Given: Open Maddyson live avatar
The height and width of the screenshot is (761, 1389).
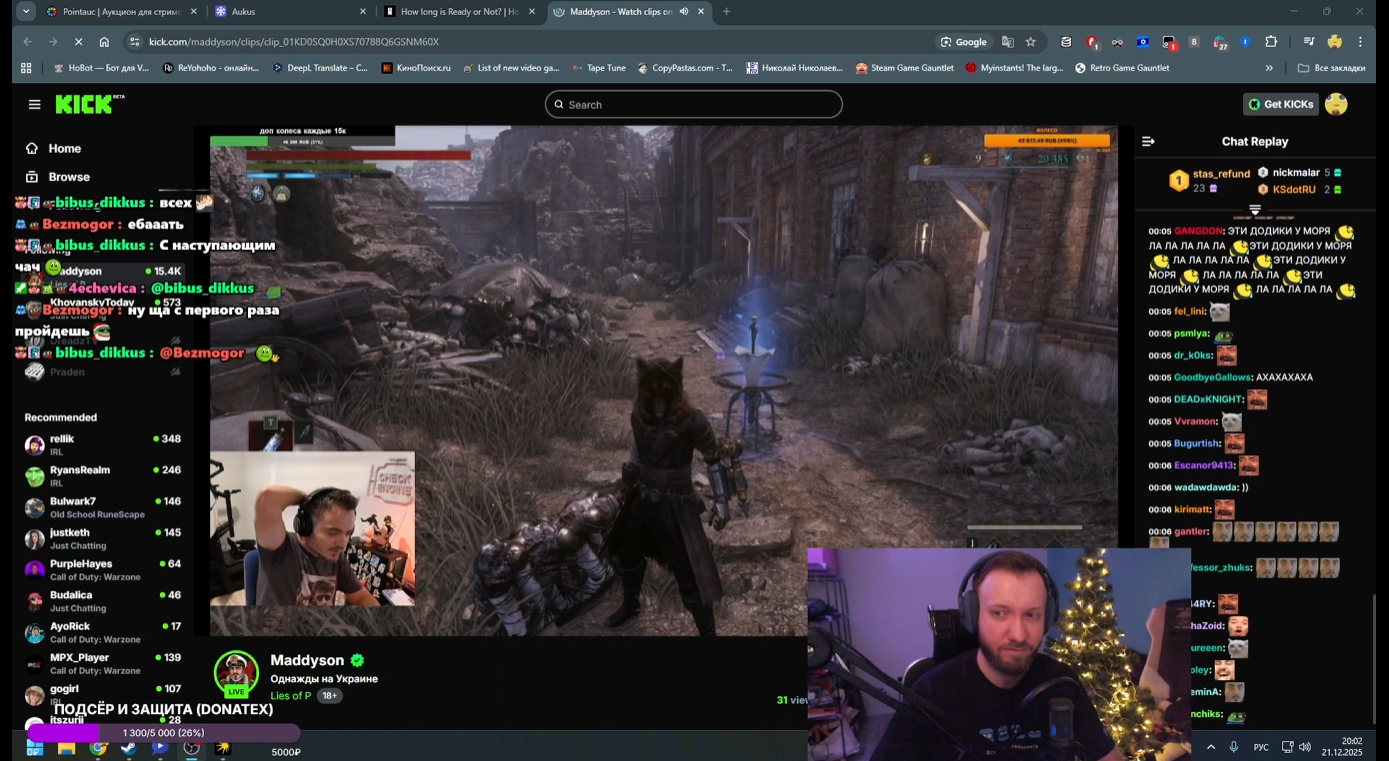Looking at the screenshot, I should click(x=237, y=673).
